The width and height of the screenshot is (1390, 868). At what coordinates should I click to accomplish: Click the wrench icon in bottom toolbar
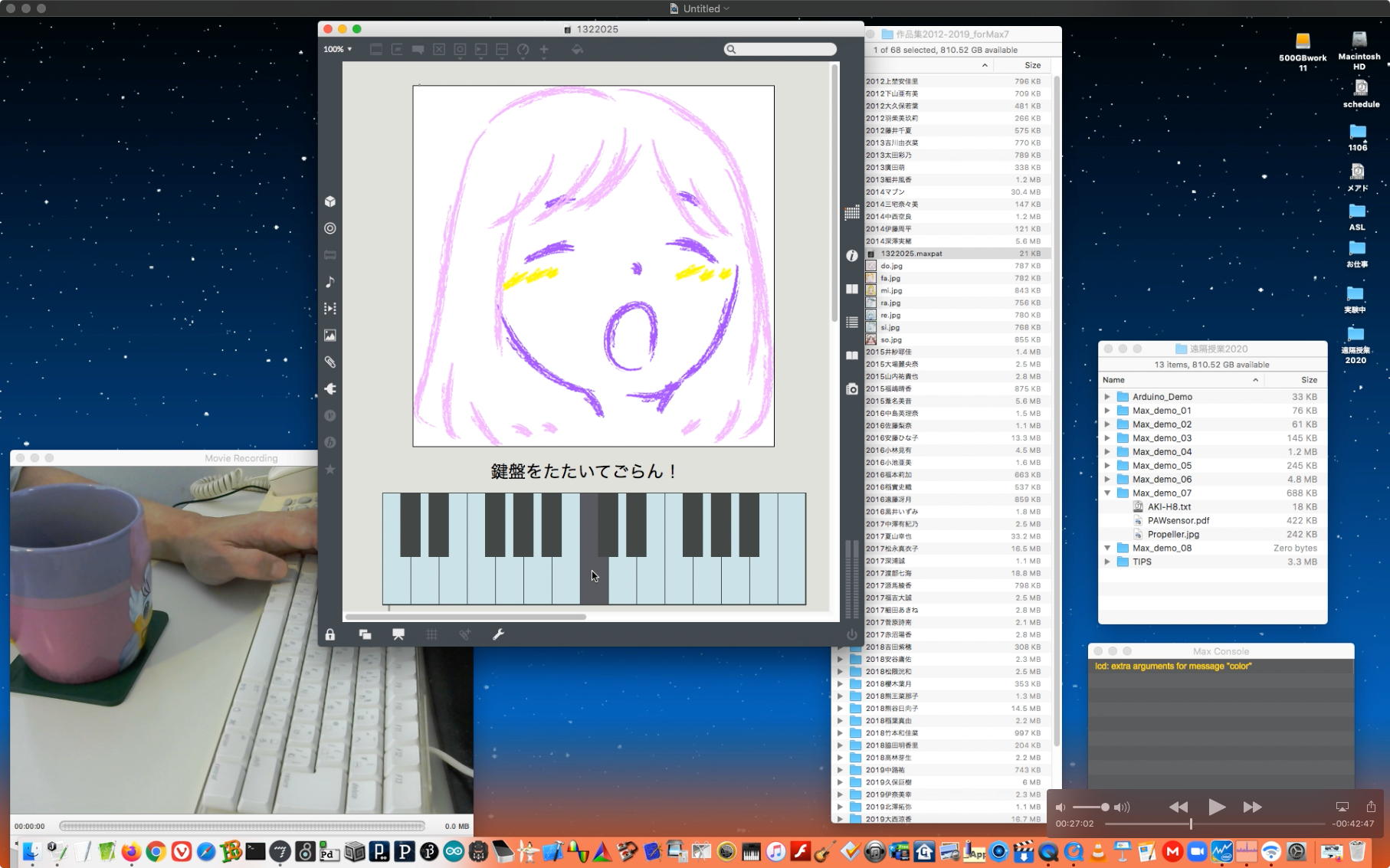tap(498, 634)
